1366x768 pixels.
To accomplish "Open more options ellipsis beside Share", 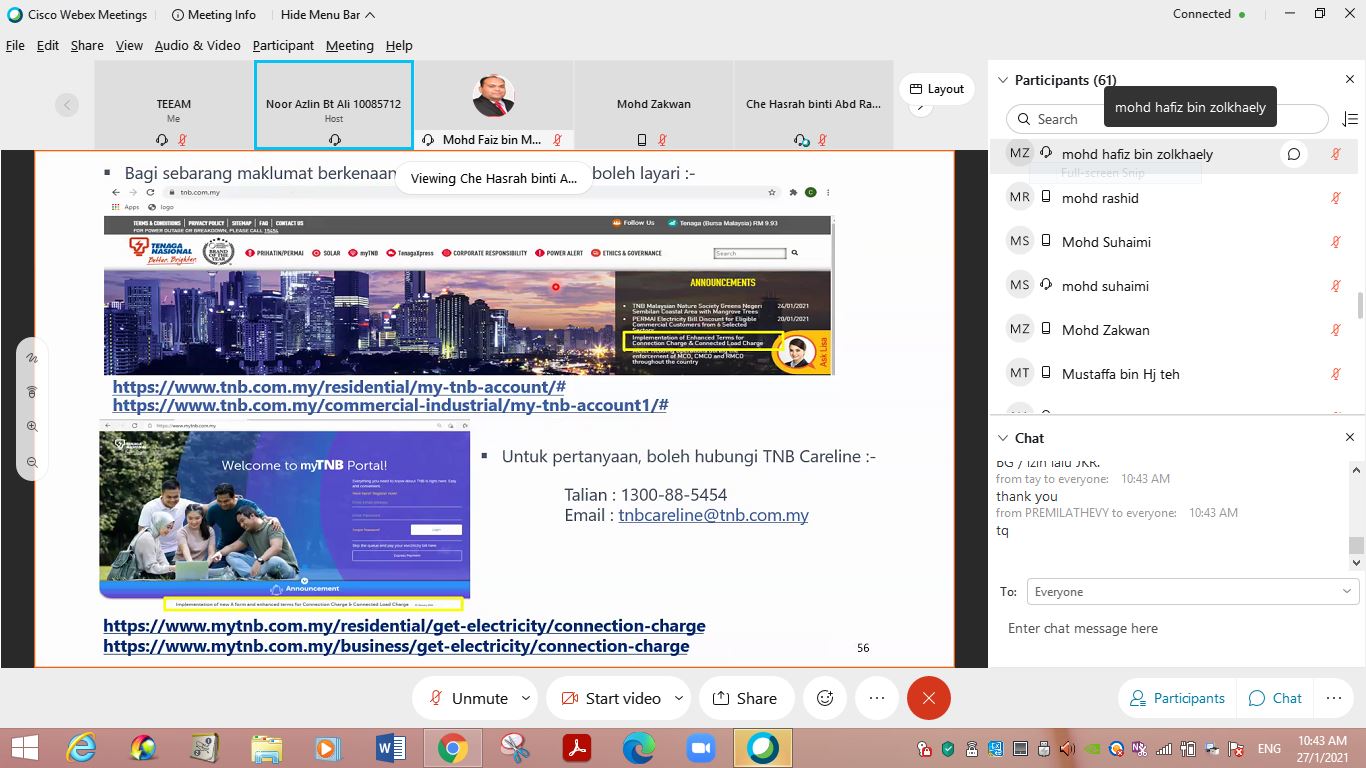I will pos(877,698).
